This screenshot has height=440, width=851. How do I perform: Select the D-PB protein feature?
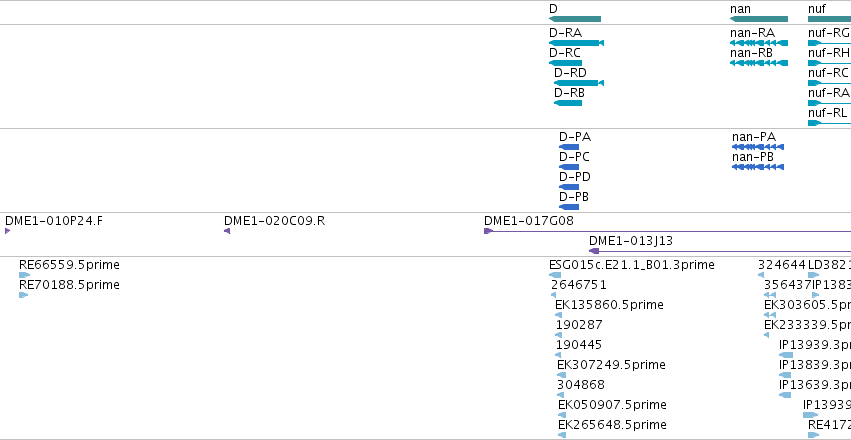click(569, 207)
